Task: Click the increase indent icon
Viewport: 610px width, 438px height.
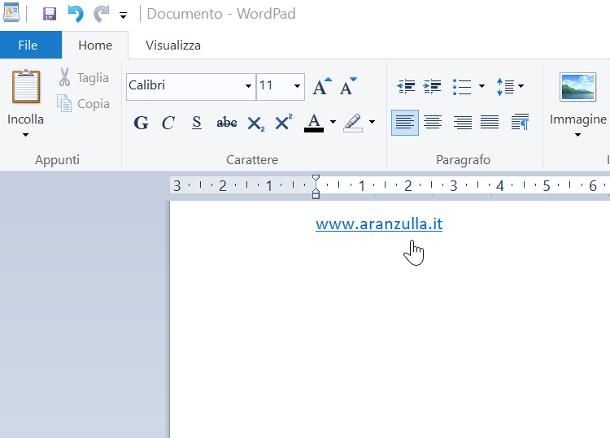Action: (432, 86)
